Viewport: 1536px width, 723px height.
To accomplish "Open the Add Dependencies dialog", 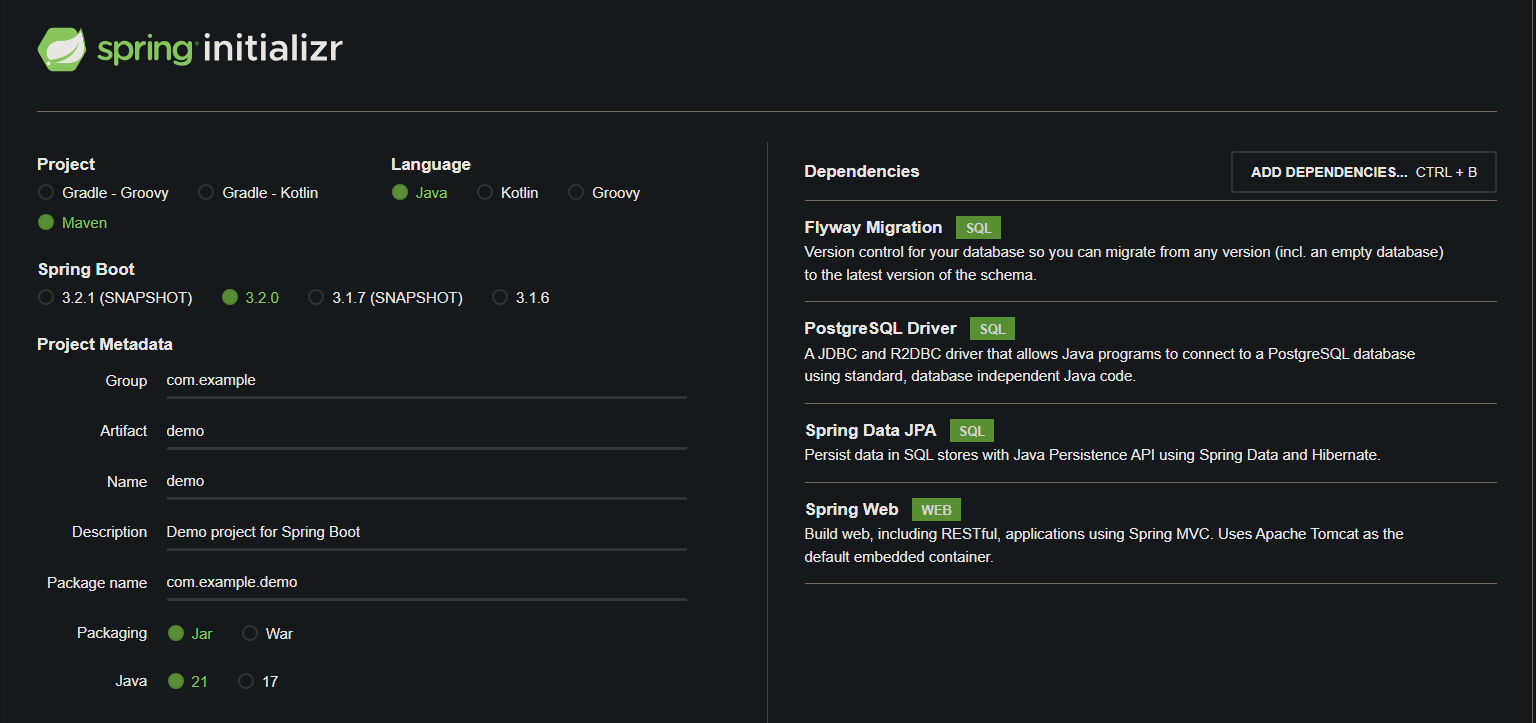I will (1363, 172).
